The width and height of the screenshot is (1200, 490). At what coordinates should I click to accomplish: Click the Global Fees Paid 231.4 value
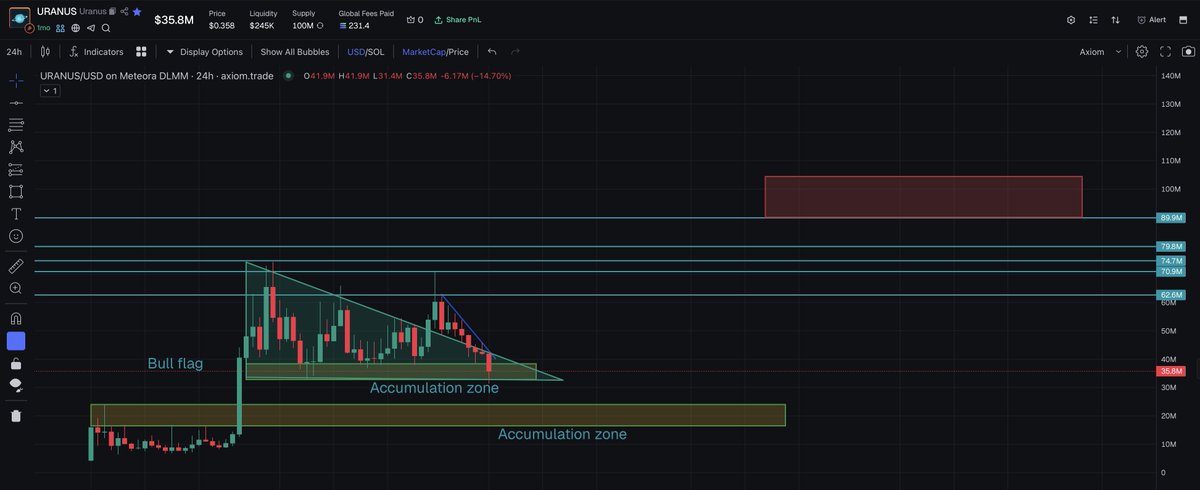[x=354, y=25]
